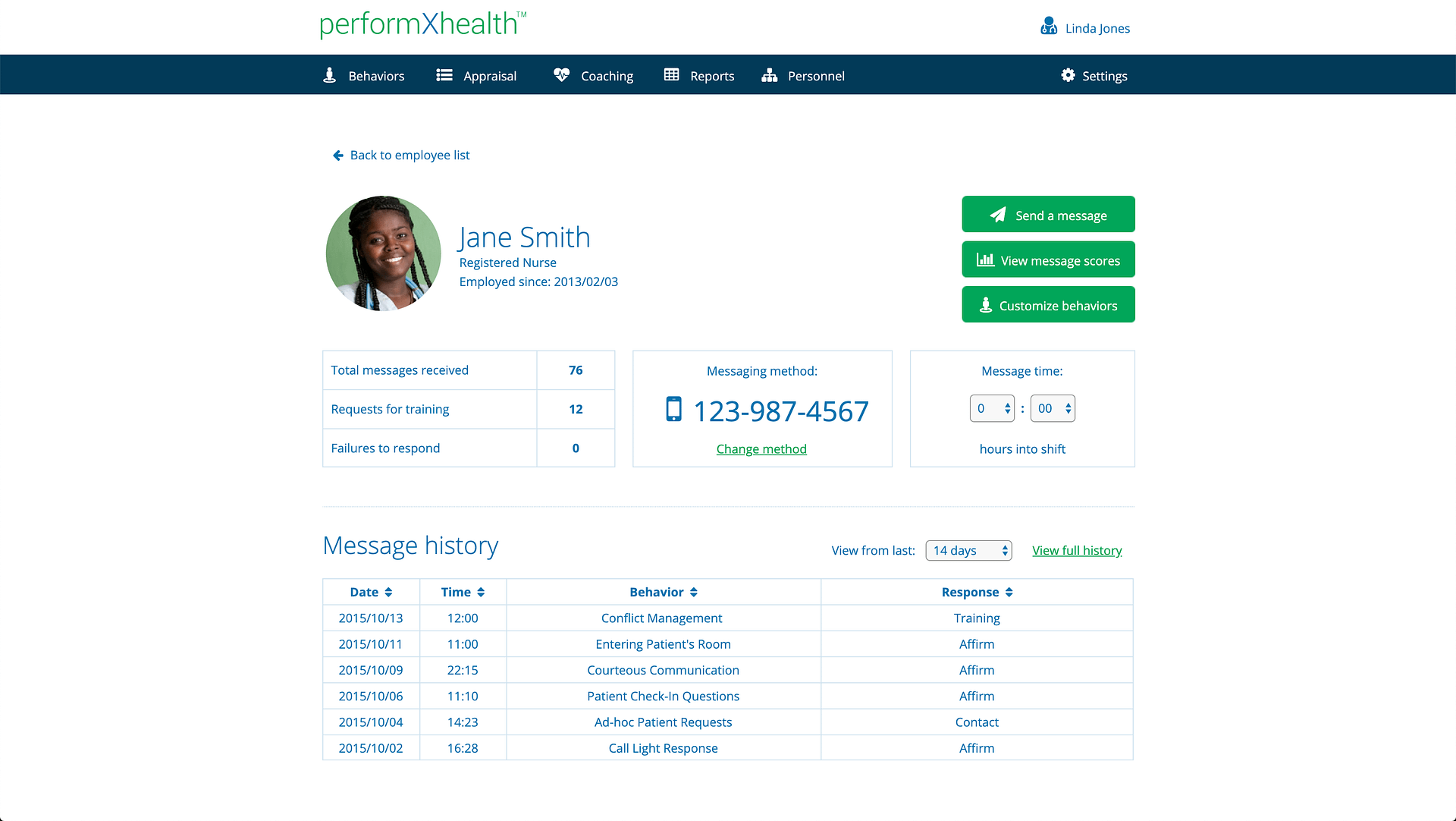Click the Entering Patient's Room cell
Screen dimensions: 1456x821
664,644
